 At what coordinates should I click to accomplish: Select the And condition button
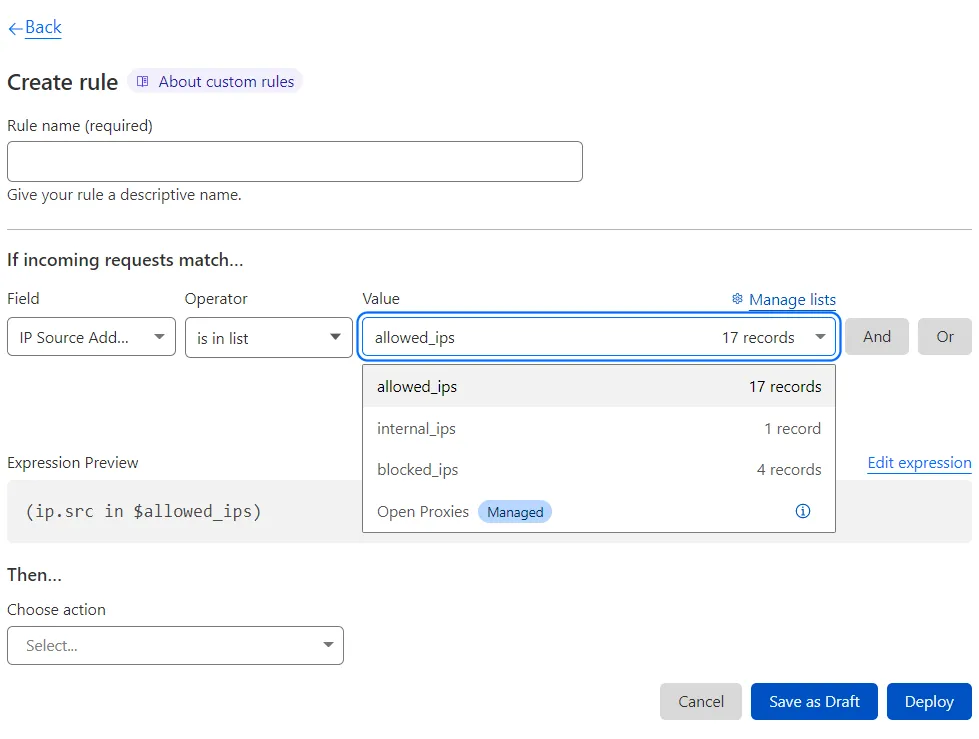[876, 337]
